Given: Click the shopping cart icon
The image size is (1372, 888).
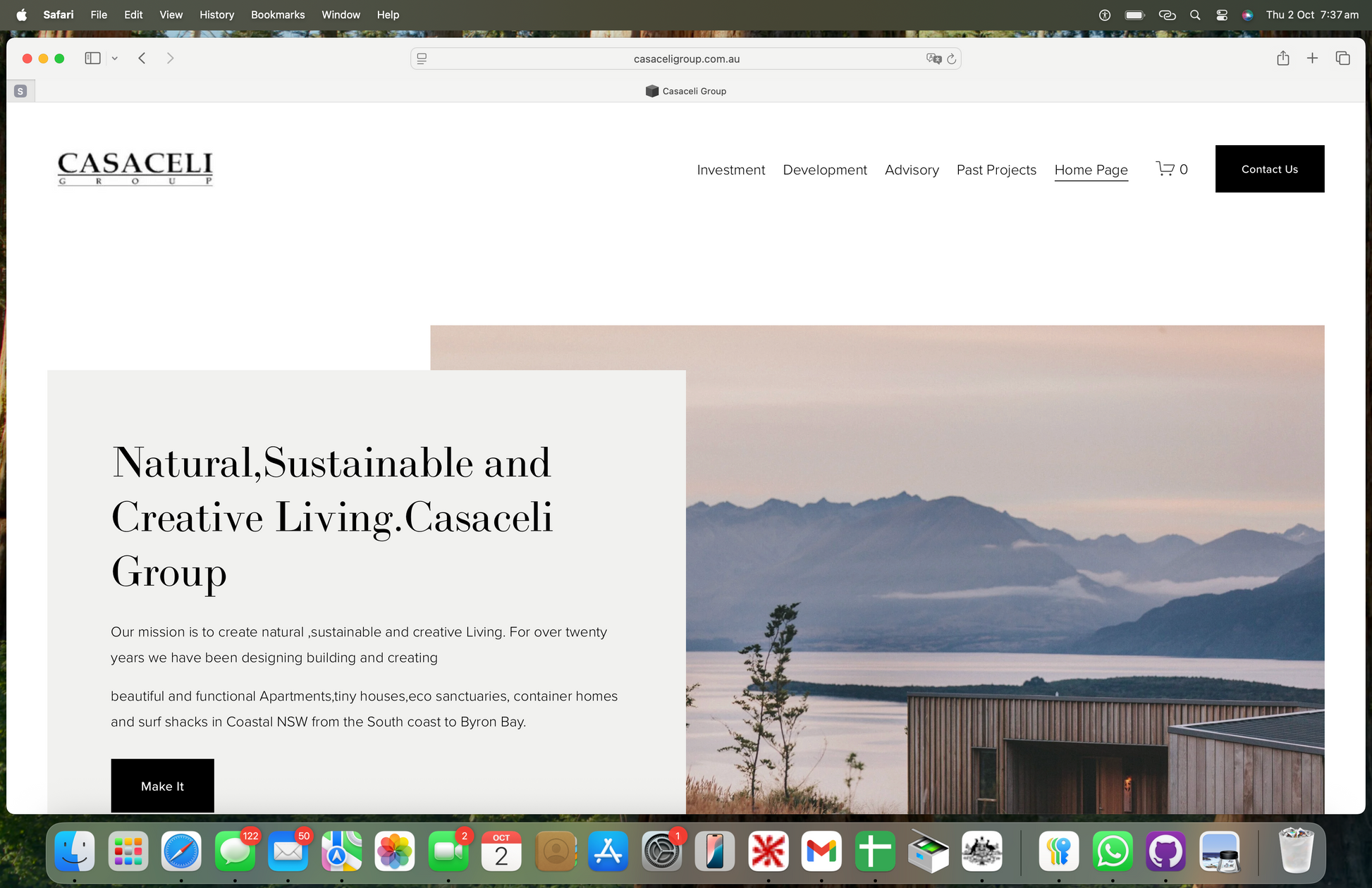Looking at the screenshot, I should pos(1165,169).
